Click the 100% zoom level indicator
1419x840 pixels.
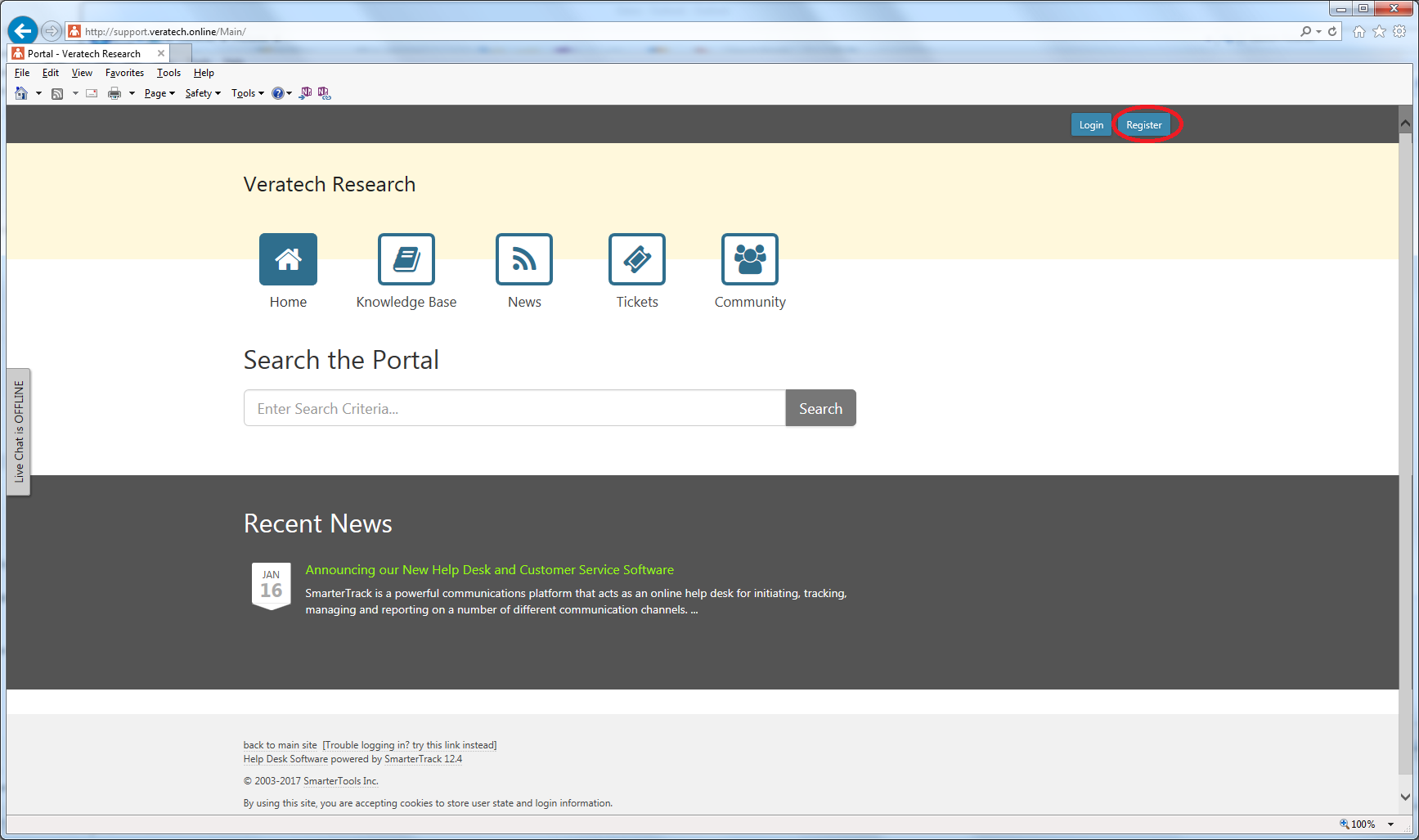pos(1358,824)
